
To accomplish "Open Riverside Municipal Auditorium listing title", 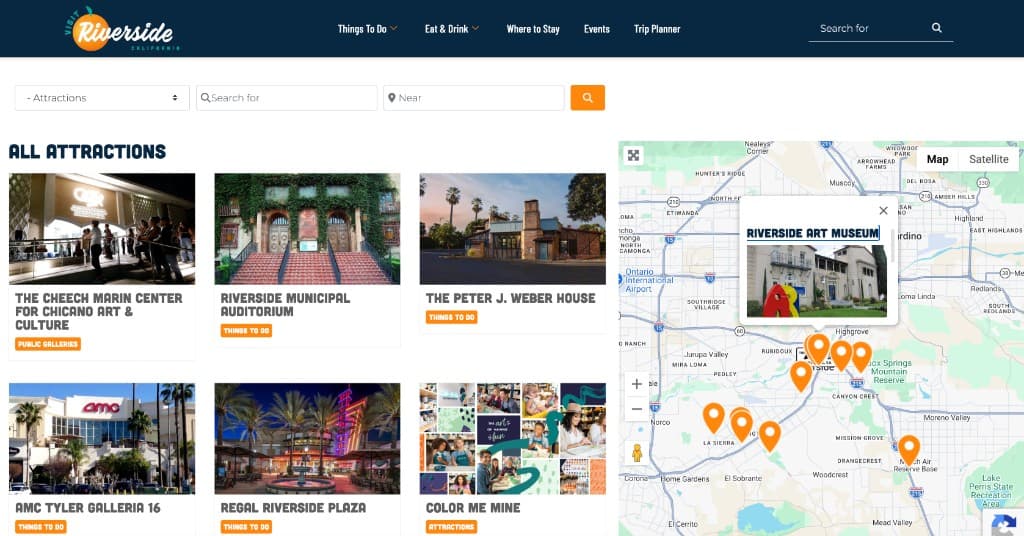I will click(x=285, y=305).
